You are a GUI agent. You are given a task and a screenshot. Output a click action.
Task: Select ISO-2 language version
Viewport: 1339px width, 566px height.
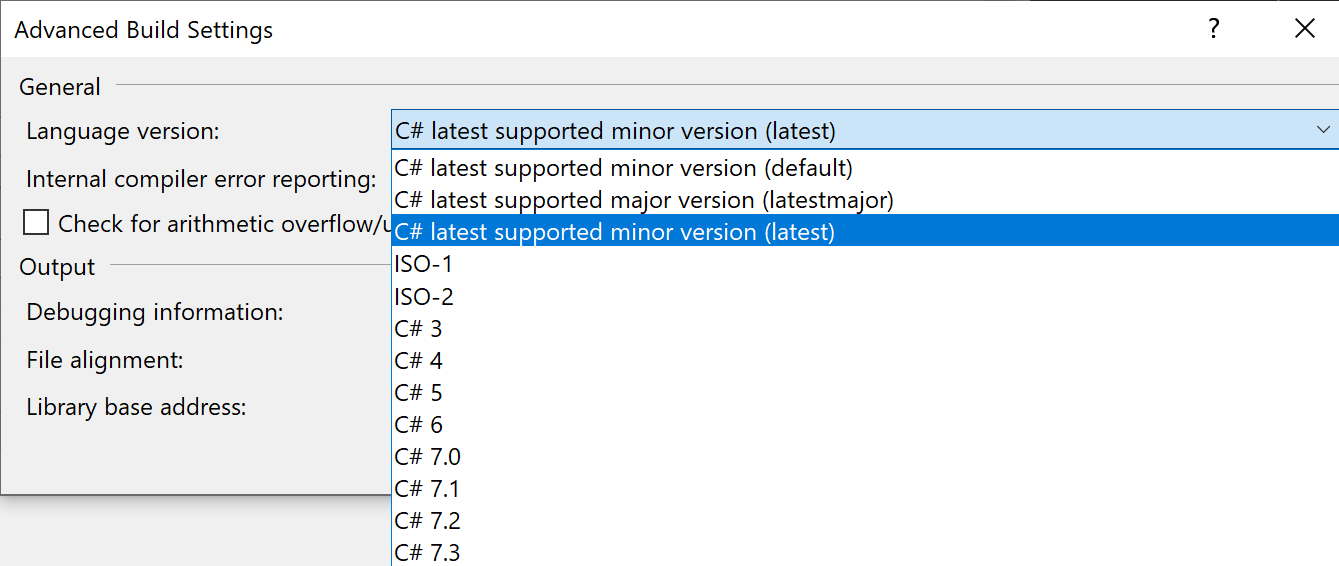coord(424,296)
